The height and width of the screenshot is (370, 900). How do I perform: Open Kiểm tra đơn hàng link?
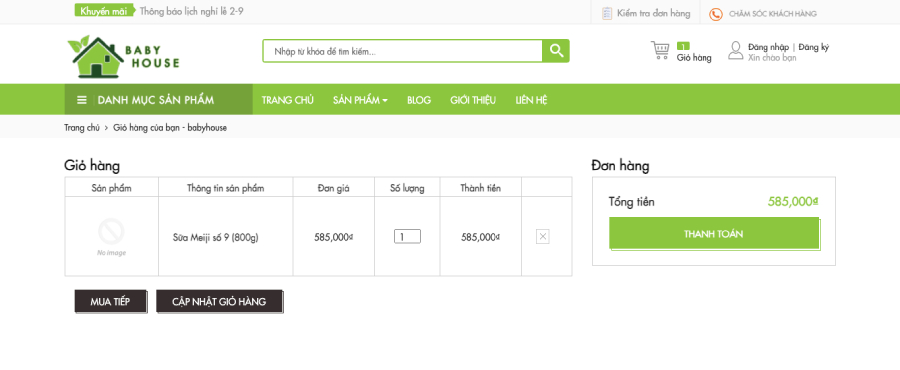point(654,13)
